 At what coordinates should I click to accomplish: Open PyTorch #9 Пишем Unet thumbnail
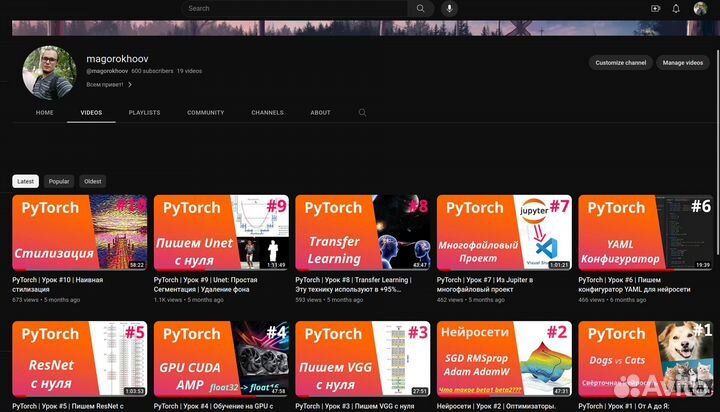[x=221, y=232]
